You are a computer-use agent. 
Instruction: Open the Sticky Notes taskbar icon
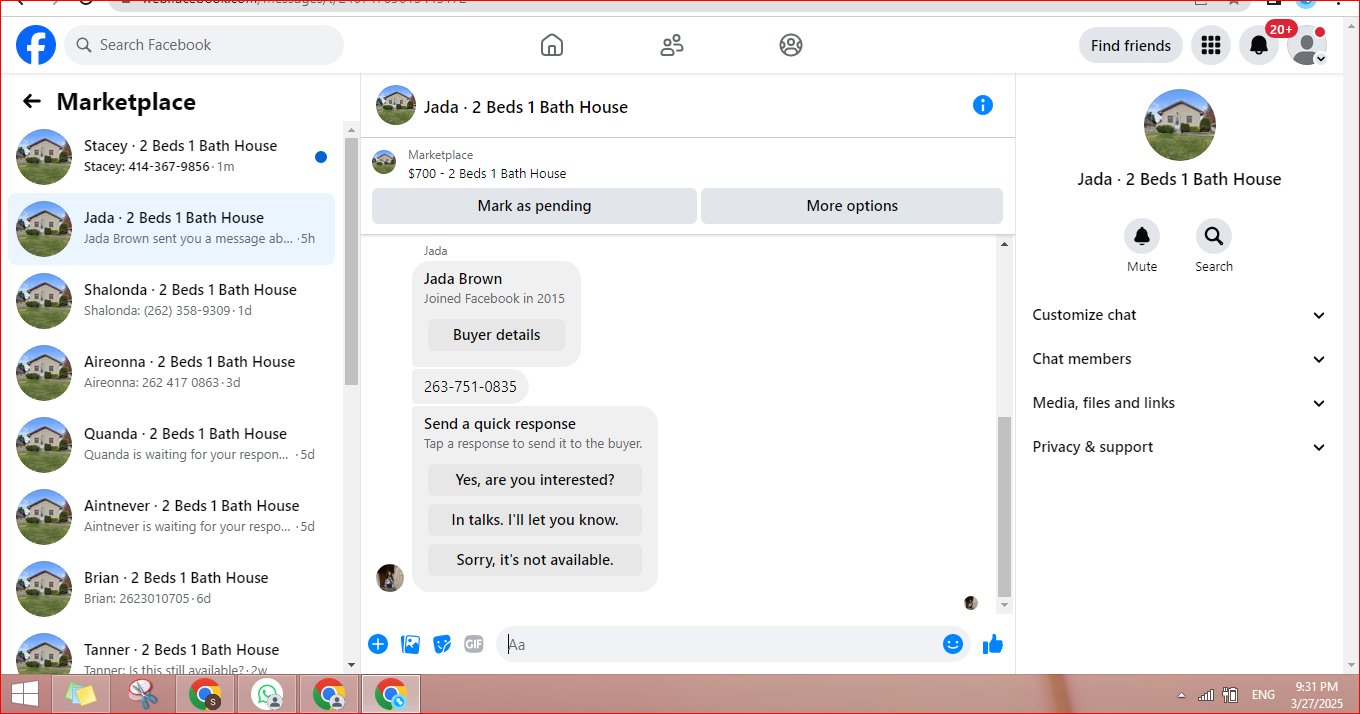[81, 694]
